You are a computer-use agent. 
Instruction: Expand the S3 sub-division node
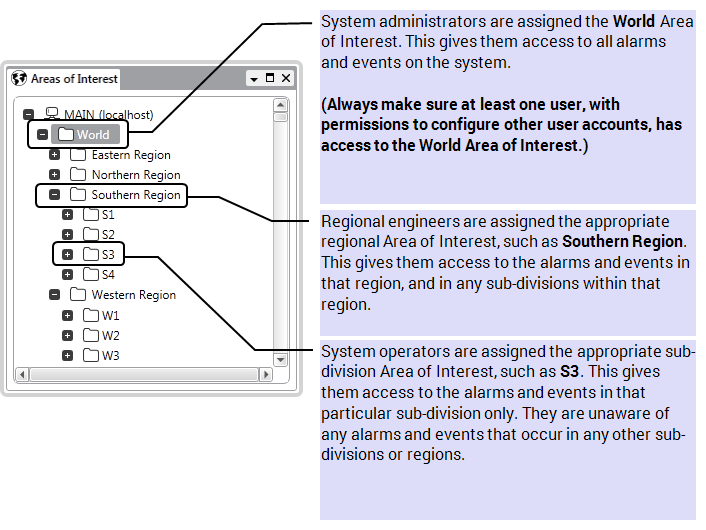[x=68, y=255]
